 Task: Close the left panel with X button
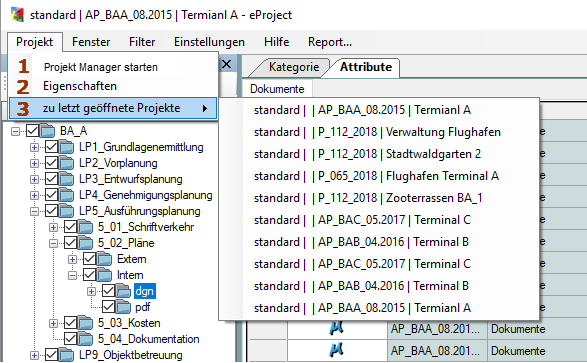point(226,64)
